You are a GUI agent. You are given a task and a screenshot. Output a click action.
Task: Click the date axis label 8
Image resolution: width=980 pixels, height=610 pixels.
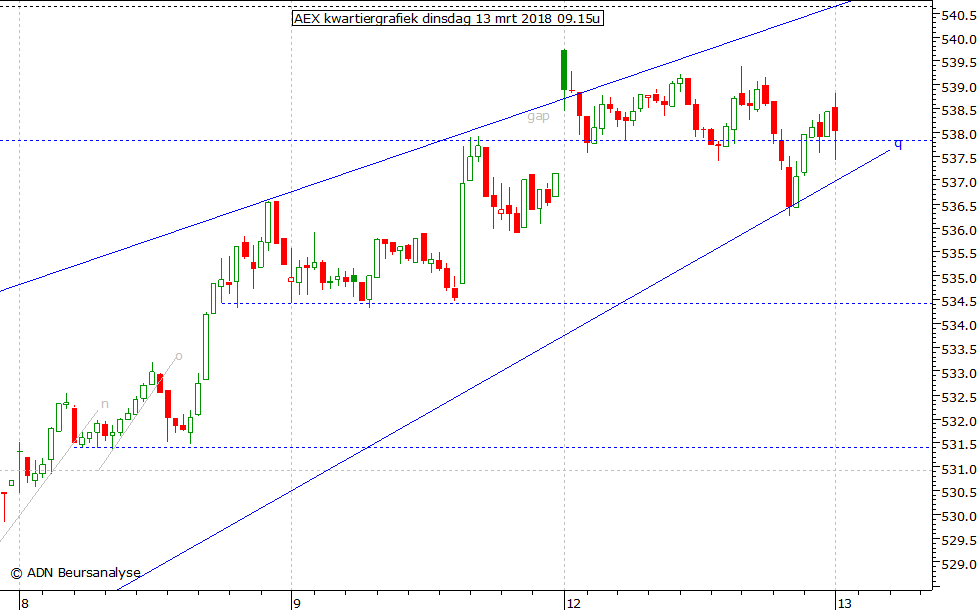(x=25, y=603)
